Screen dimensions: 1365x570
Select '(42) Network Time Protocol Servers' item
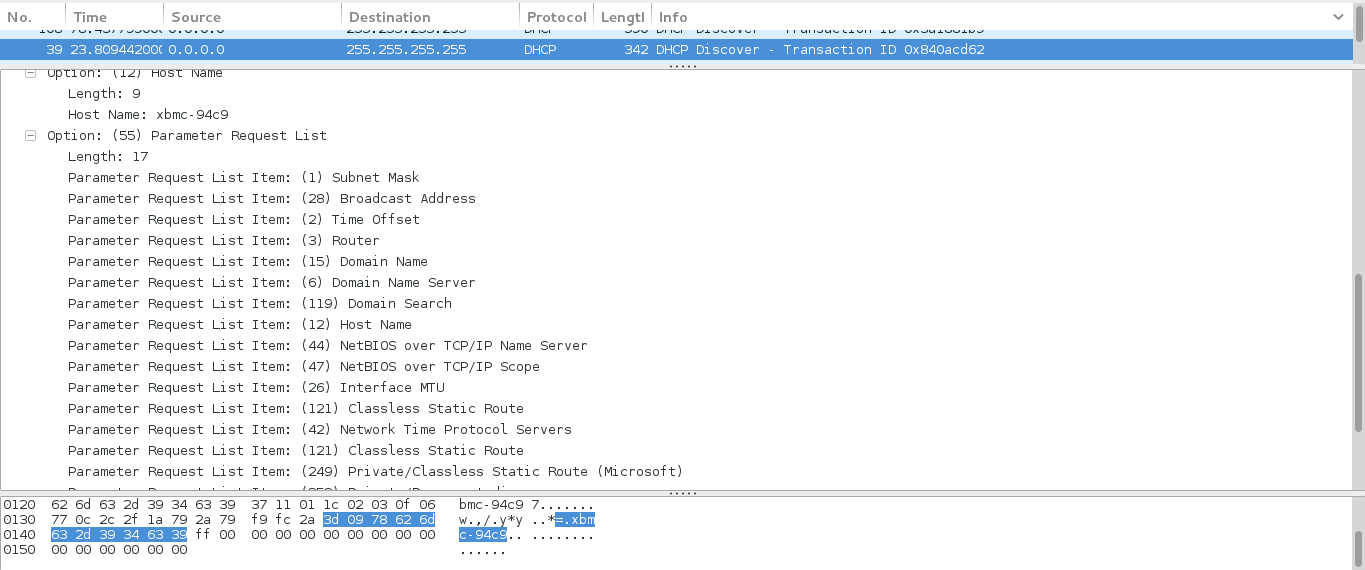click(x=319, y=430)
